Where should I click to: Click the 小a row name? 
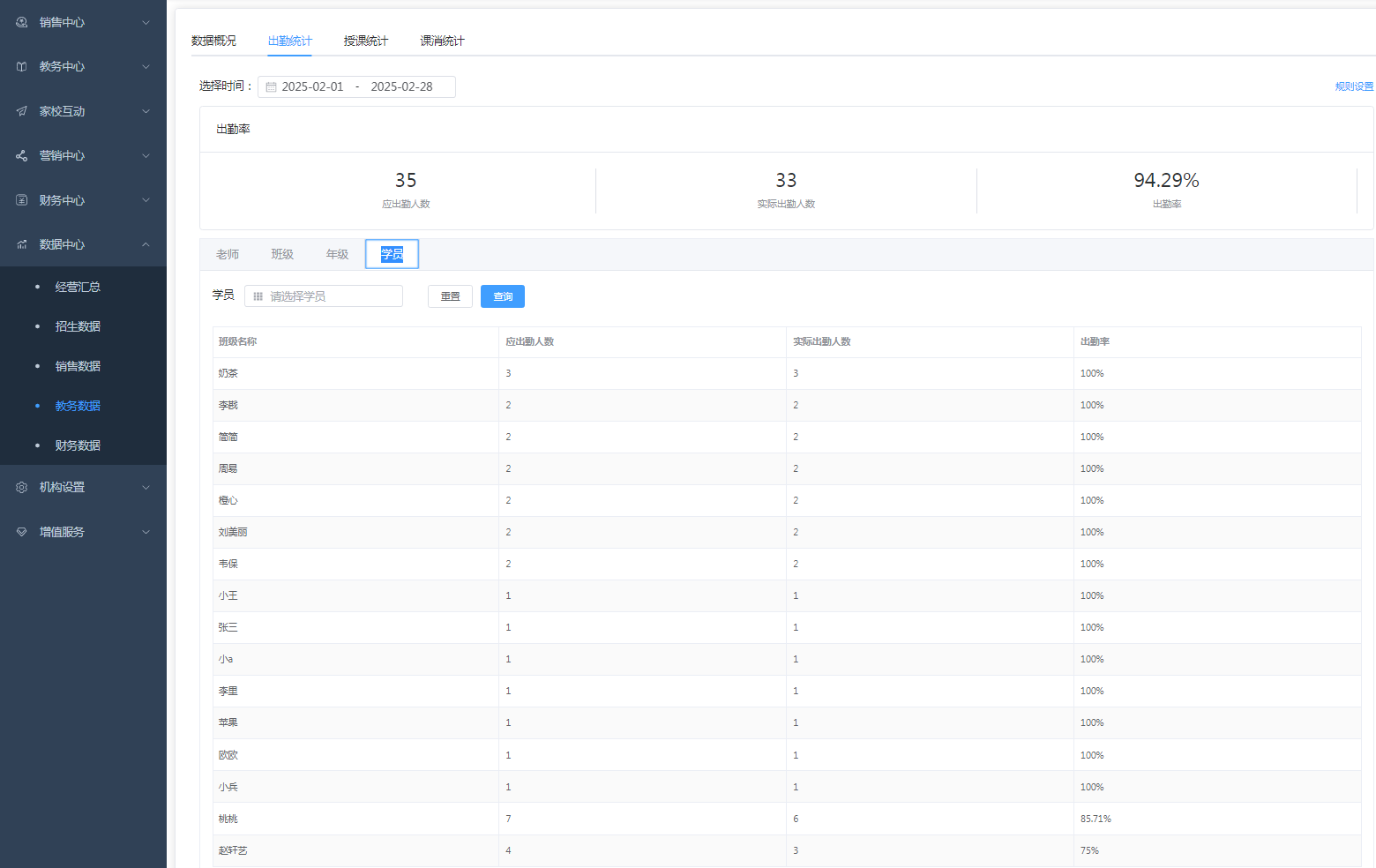[x=226, y=659]
